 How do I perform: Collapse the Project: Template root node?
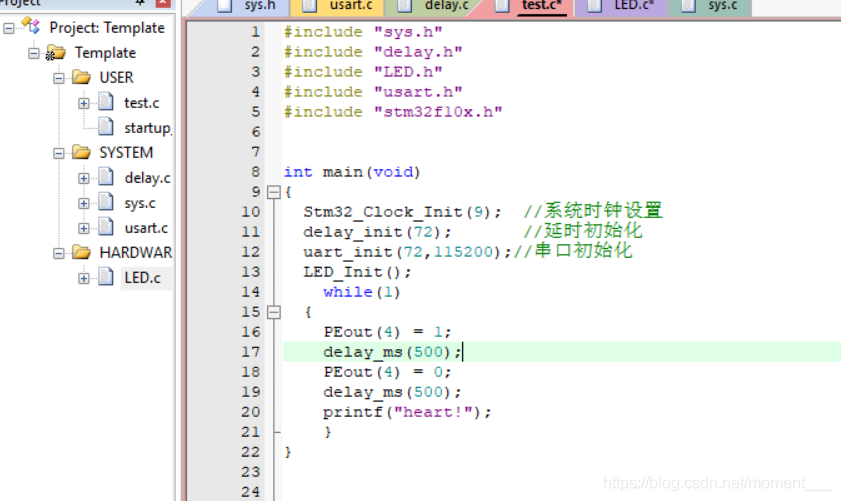9,28
